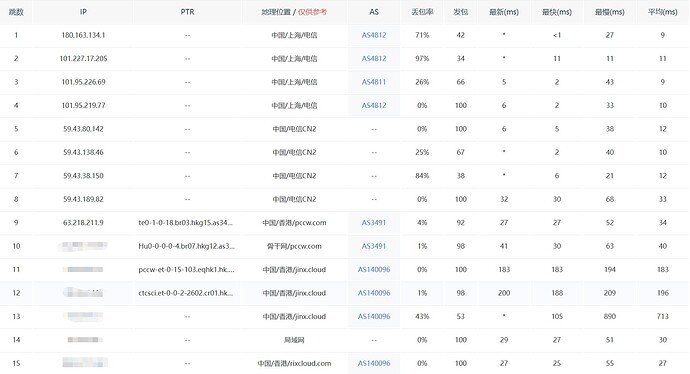Click the 地理位置 column header
The height and width of the screenshot is (374, 690).
[x=294, y=12]
